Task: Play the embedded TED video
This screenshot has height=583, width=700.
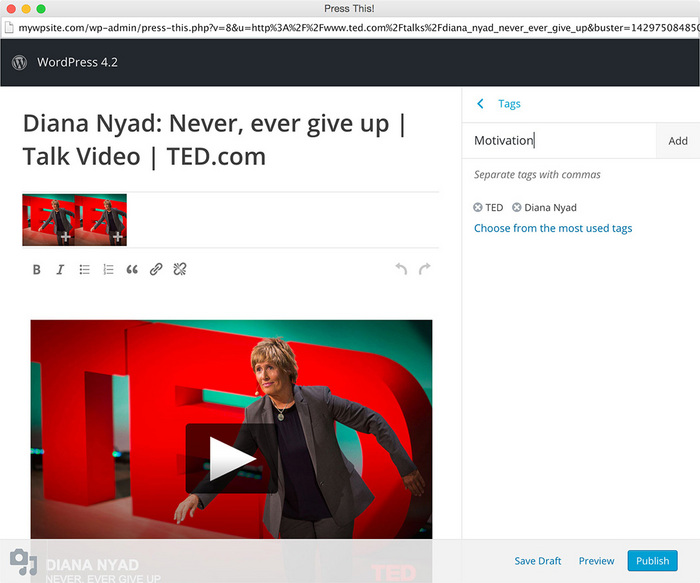Action: [231, 458]
